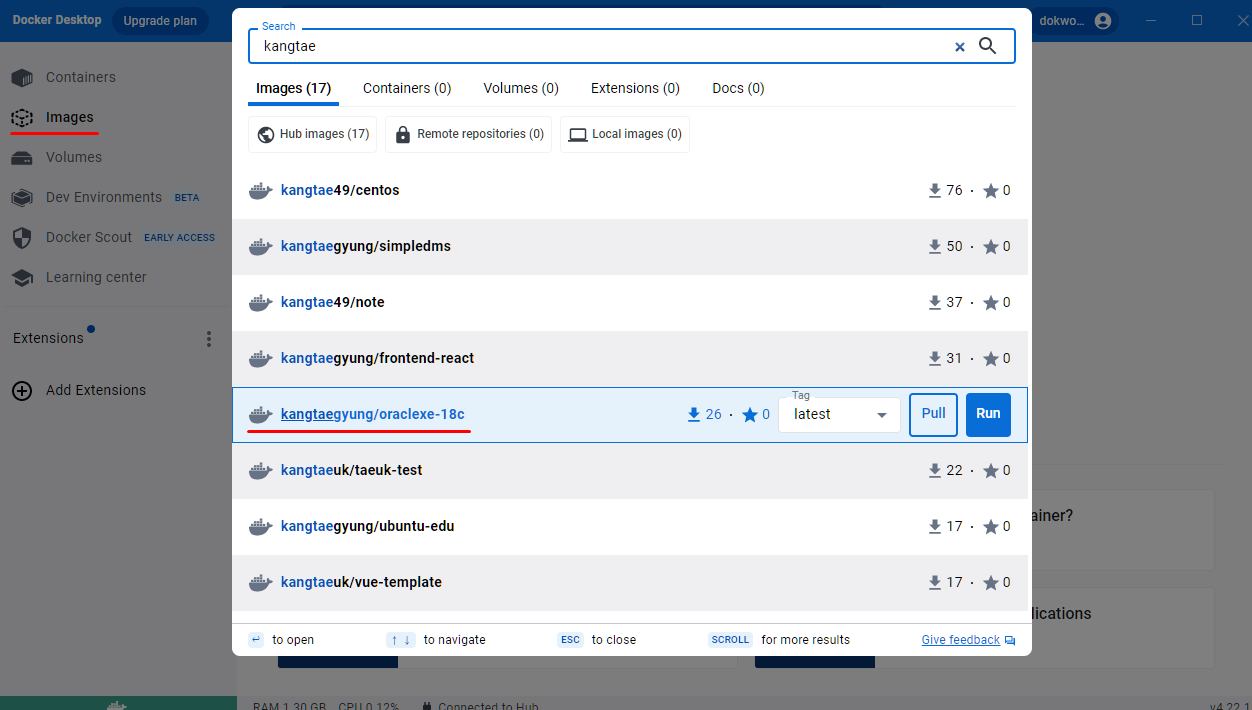Filter by Remote repositories (0)
The image size is (1252, 710).
468,134
